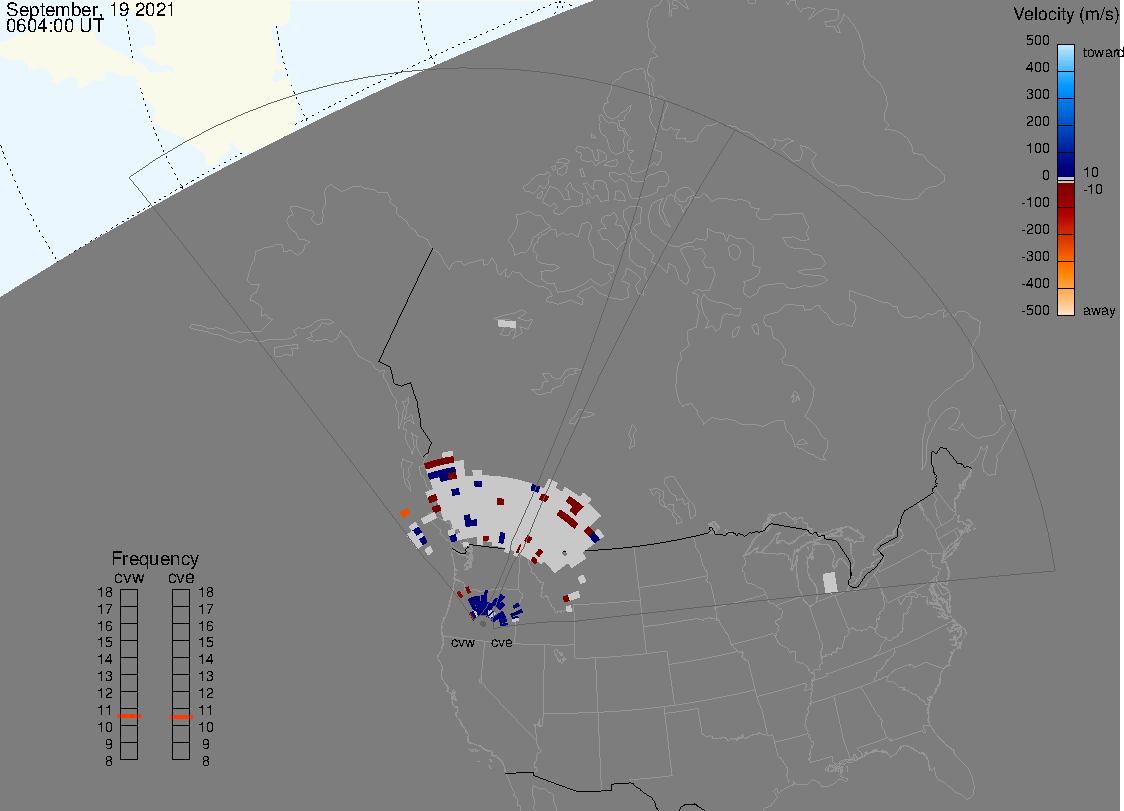Image resolution: width=1124 pixels, height=811 pixels.
Task: Click the "0604:00 UT" timestamp
Action: (x=55, y=26)
